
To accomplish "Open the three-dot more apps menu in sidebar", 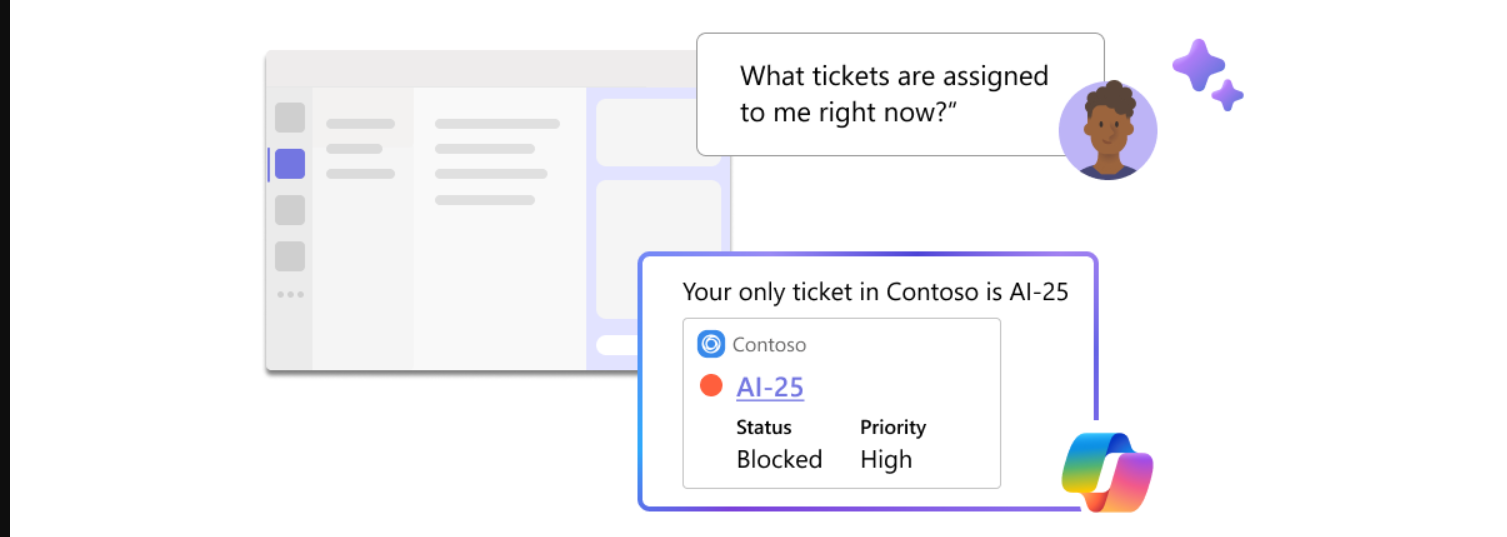I will [x=290, y=294].
